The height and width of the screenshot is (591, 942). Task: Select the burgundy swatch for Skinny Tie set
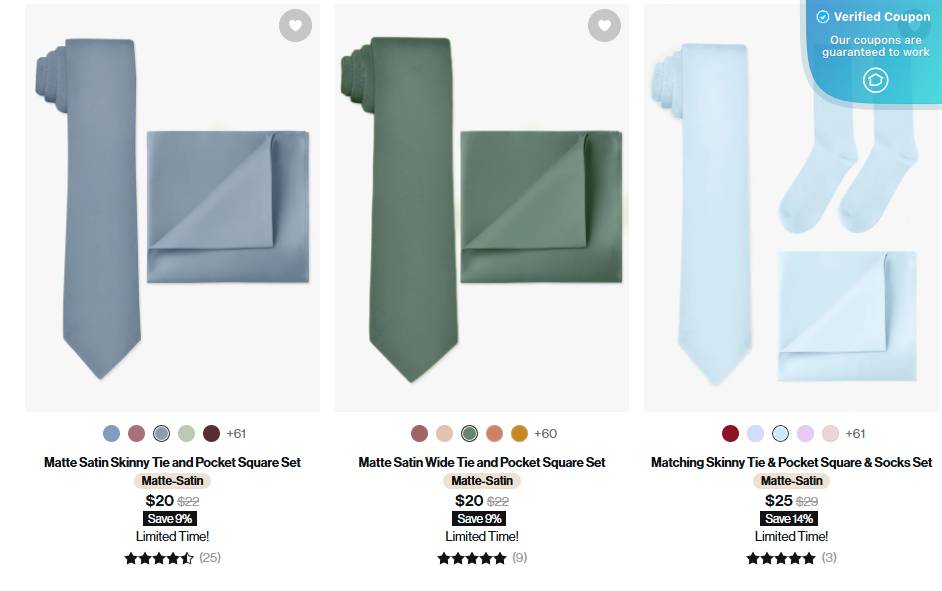pos(211,433)
